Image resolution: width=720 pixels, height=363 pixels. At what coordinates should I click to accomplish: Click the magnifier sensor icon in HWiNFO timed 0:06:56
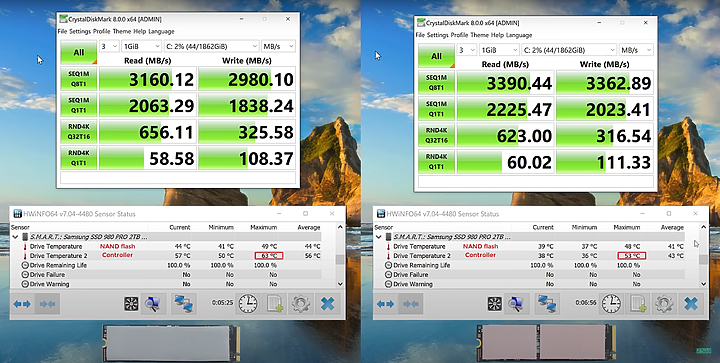[x=516, y=304]
